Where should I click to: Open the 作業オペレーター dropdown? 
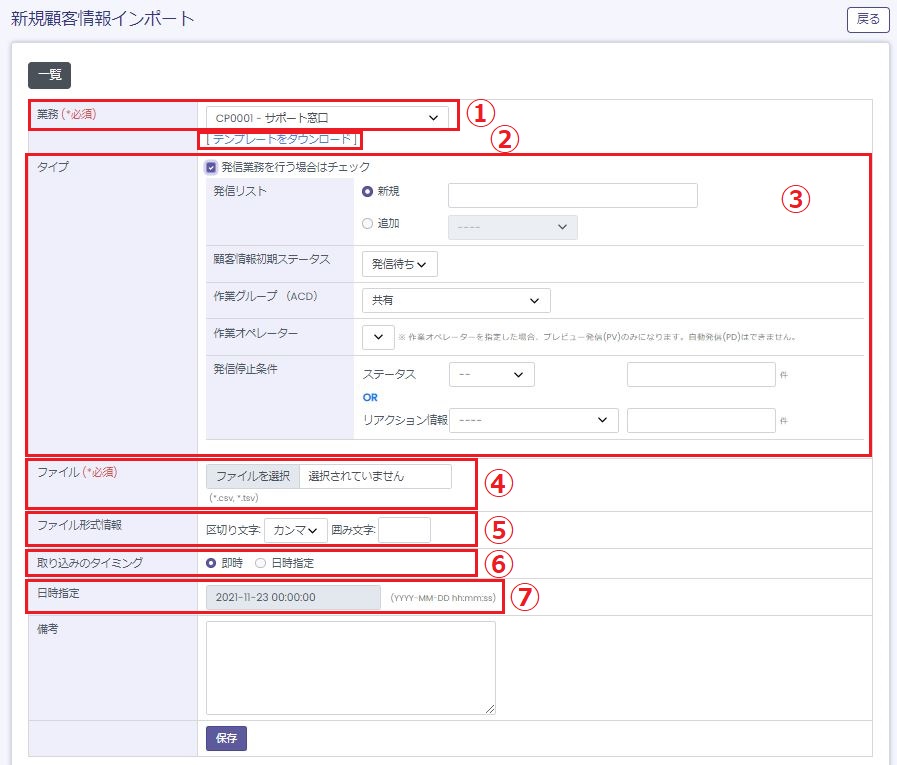click(378, 337)
